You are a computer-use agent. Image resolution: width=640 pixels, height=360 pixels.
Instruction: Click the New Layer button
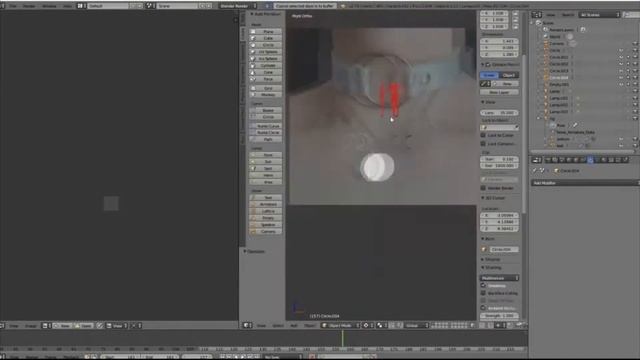tap(500, 92)
